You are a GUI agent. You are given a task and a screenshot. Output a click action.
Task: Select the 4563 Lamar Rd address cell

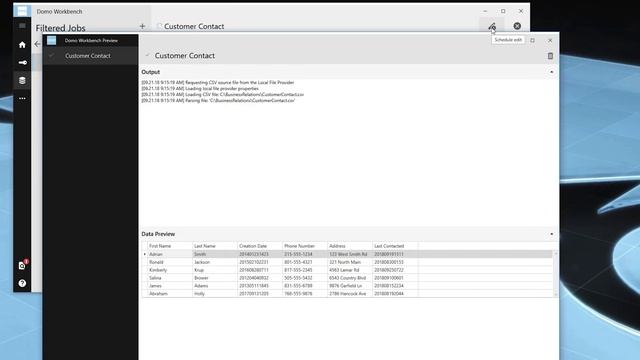349,270
